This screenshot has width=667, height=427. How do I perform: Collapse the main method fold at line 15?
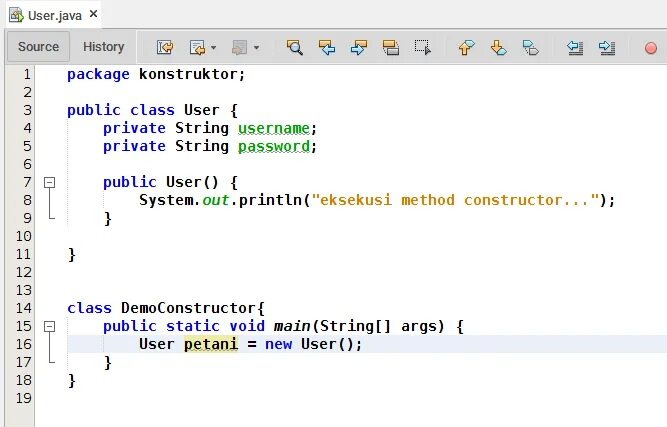50,326
